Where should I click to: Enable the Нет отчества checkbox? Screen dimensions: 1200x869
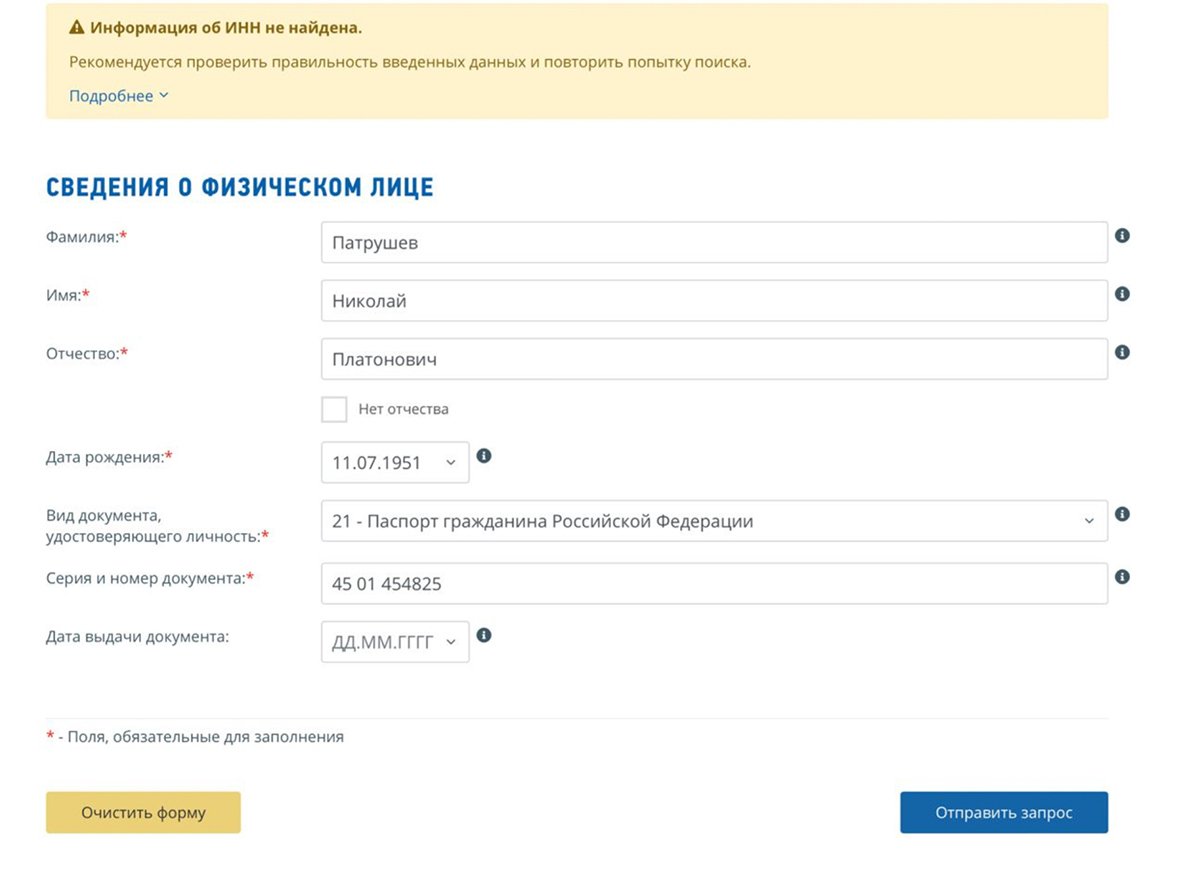[x=334, y=409]
